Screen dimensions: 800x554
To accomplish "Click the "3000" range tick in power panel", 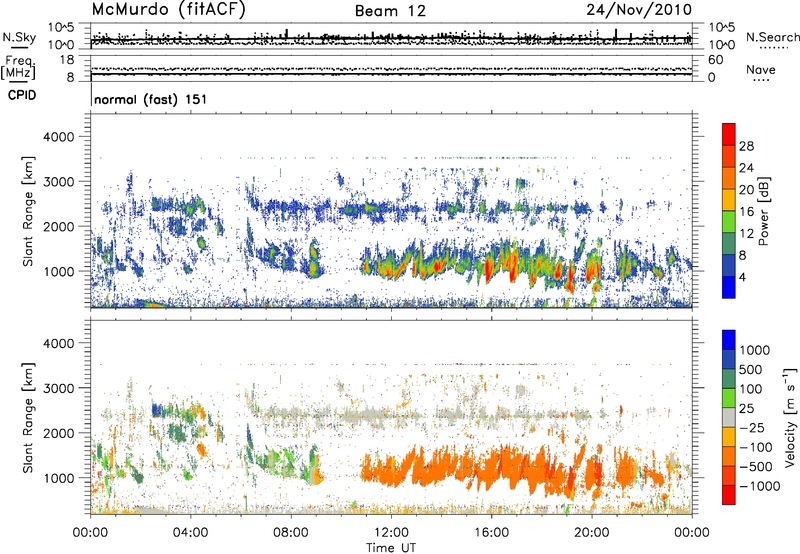I will 57,182.
